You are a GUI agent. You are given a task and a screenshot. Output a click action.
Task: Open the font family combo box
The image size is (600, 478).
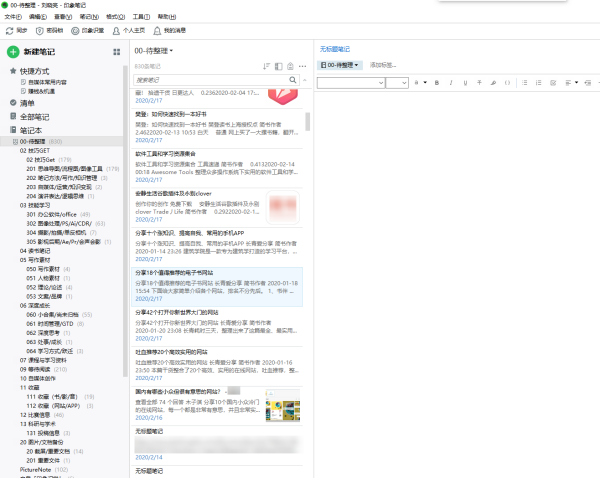coord(351,83)
